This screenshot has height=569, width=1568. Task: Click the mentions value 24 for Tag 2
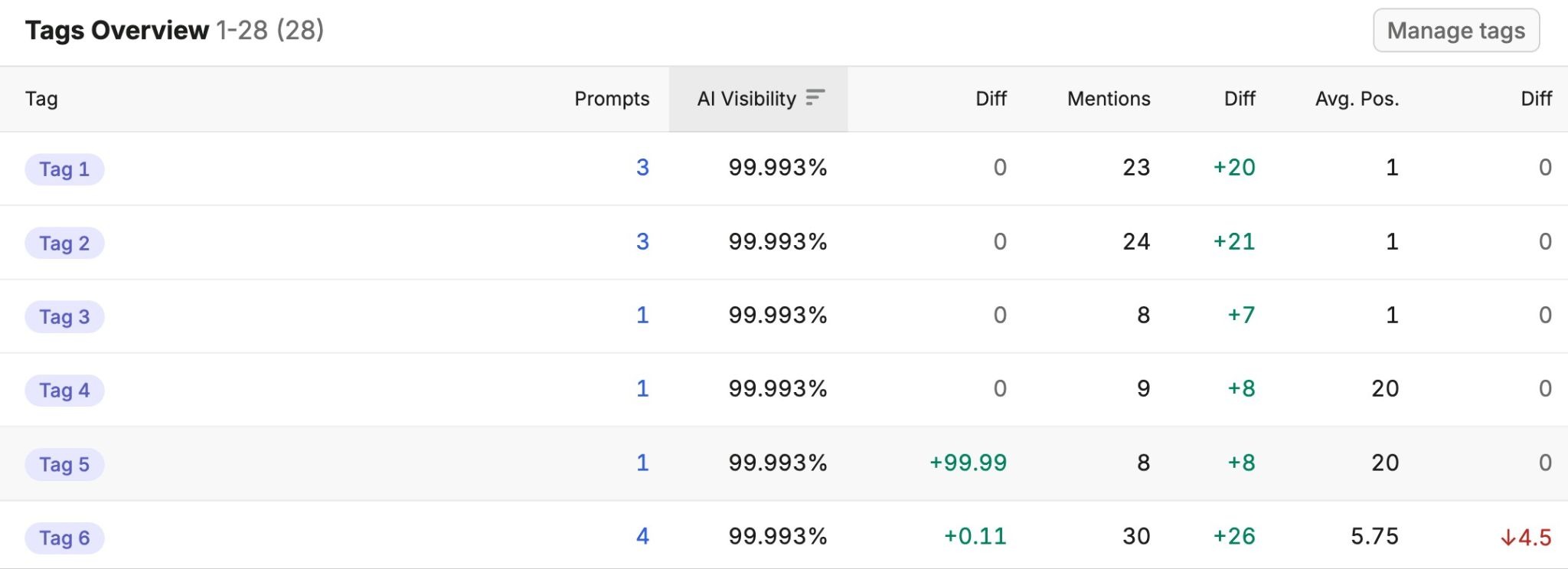click(1136, 242)
